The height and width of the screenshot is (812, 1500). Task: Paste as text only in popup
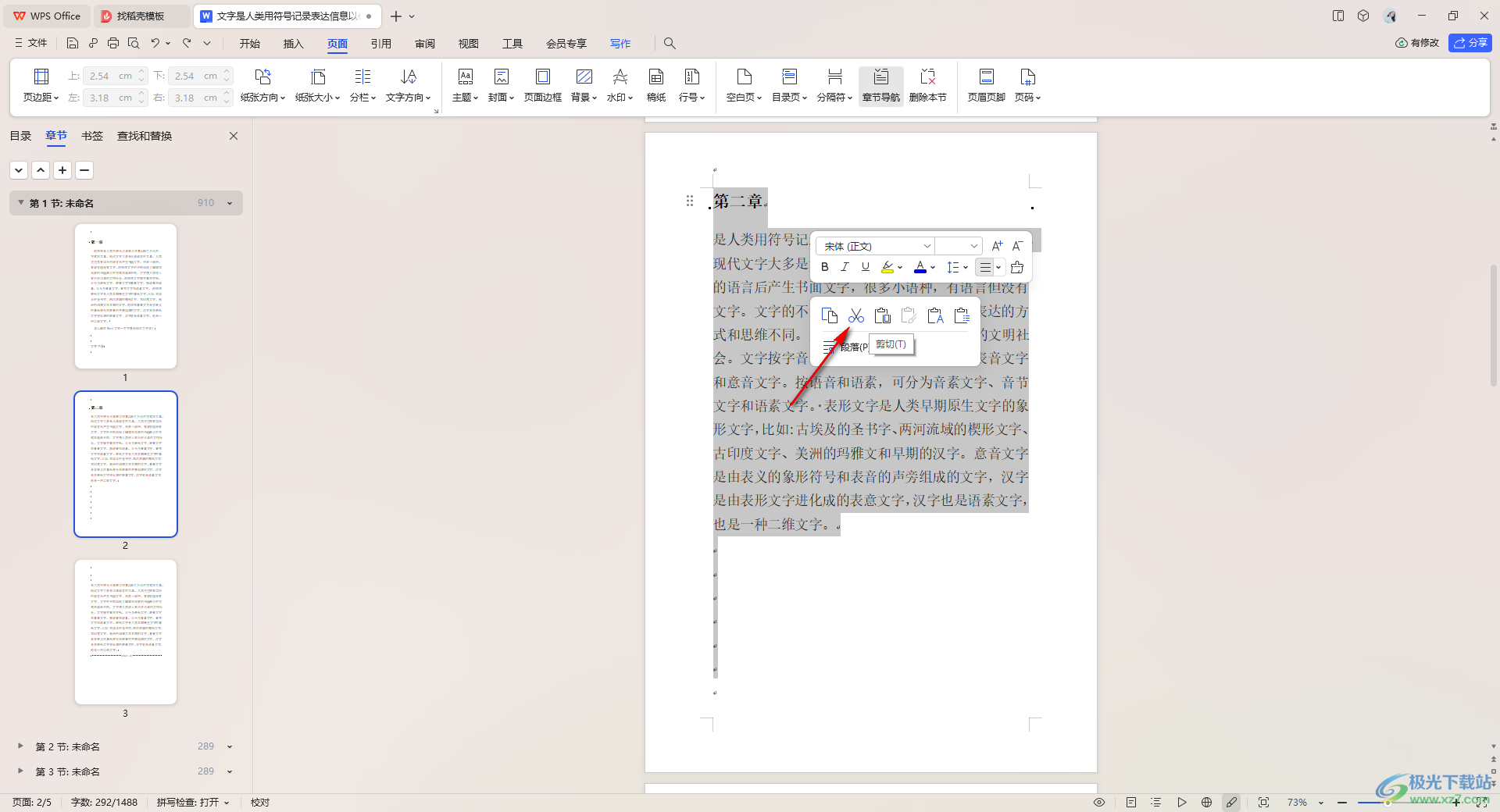(935, 315)
